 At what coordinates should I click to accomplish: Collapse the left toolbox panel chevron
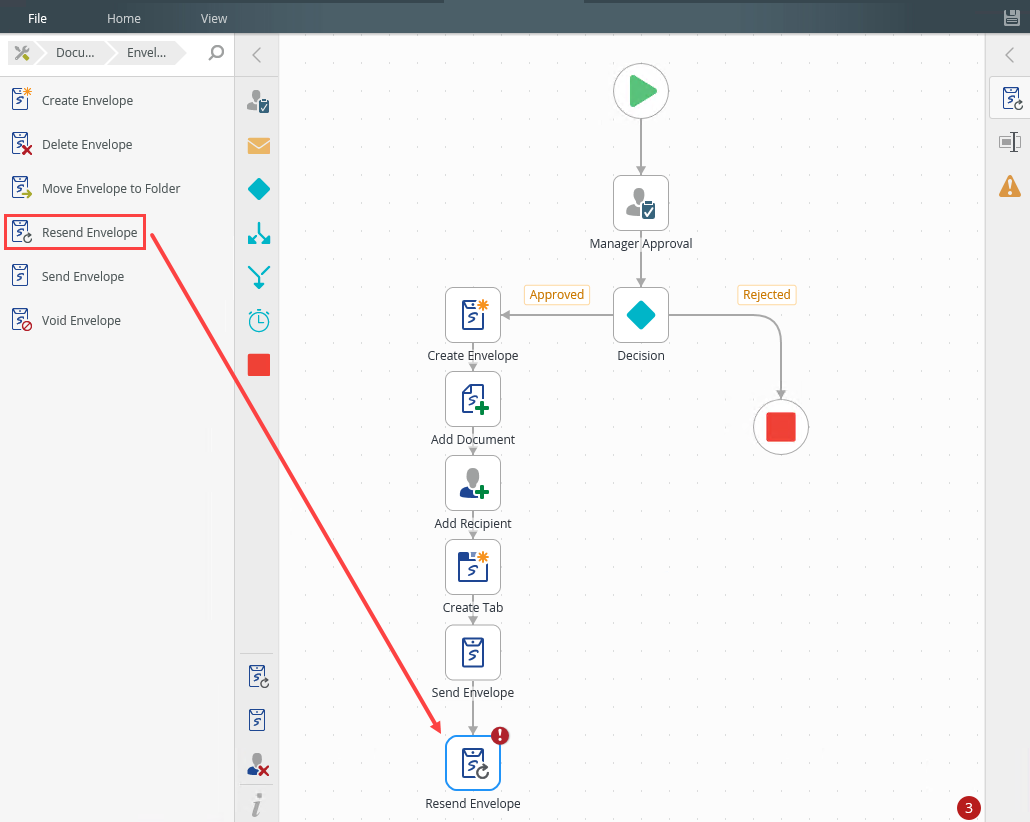tap(257, 55)
